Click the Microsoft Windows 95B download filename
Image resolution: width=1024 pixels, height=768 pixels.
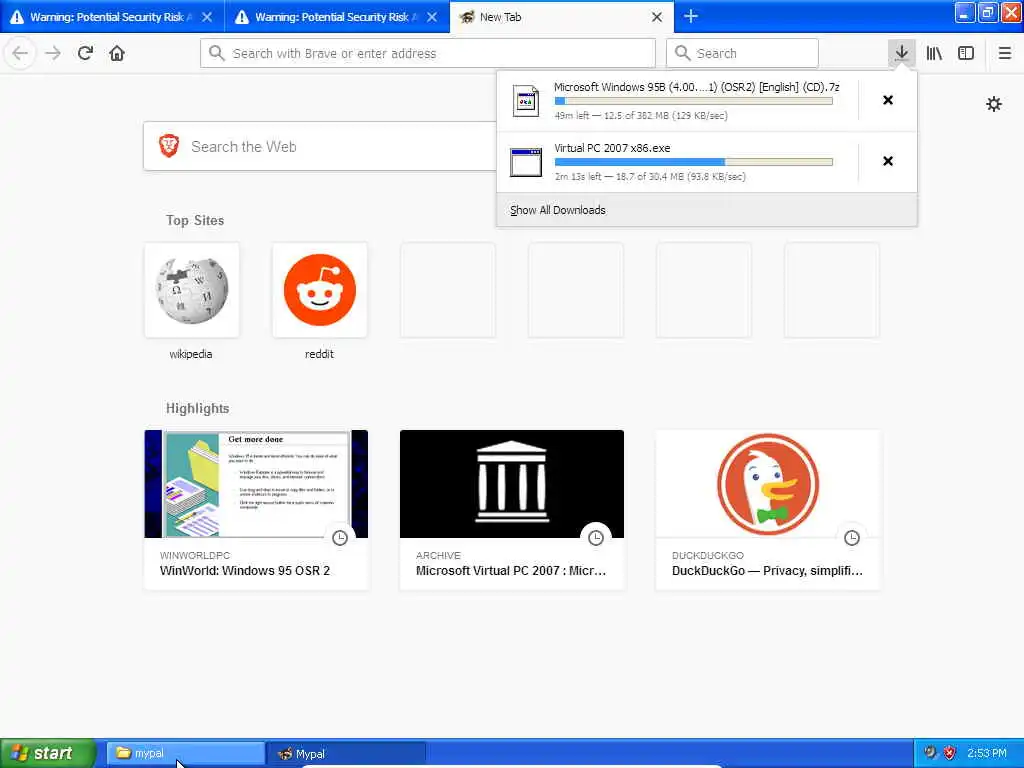click(696, 87)
